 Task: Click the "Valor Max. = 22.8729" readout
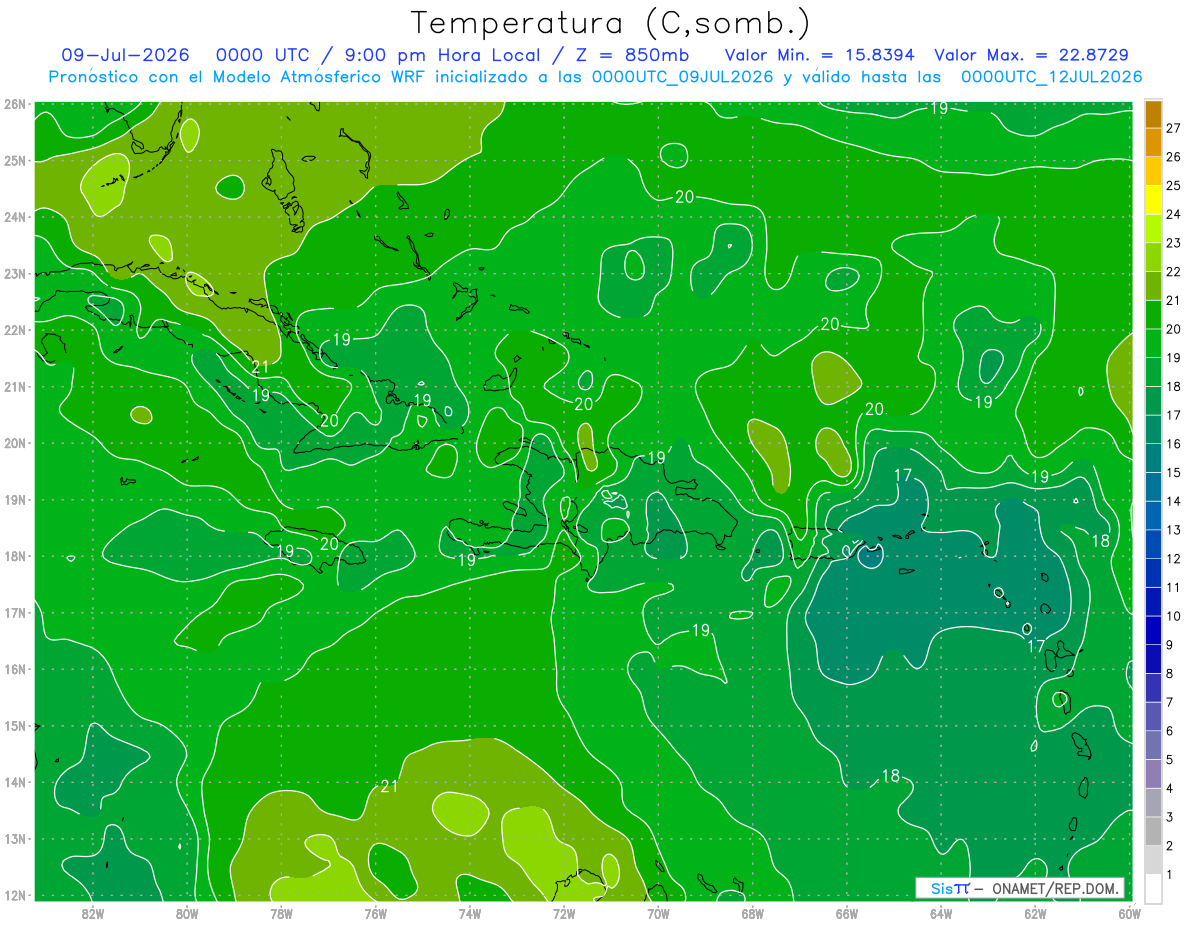click(1032, 55)
